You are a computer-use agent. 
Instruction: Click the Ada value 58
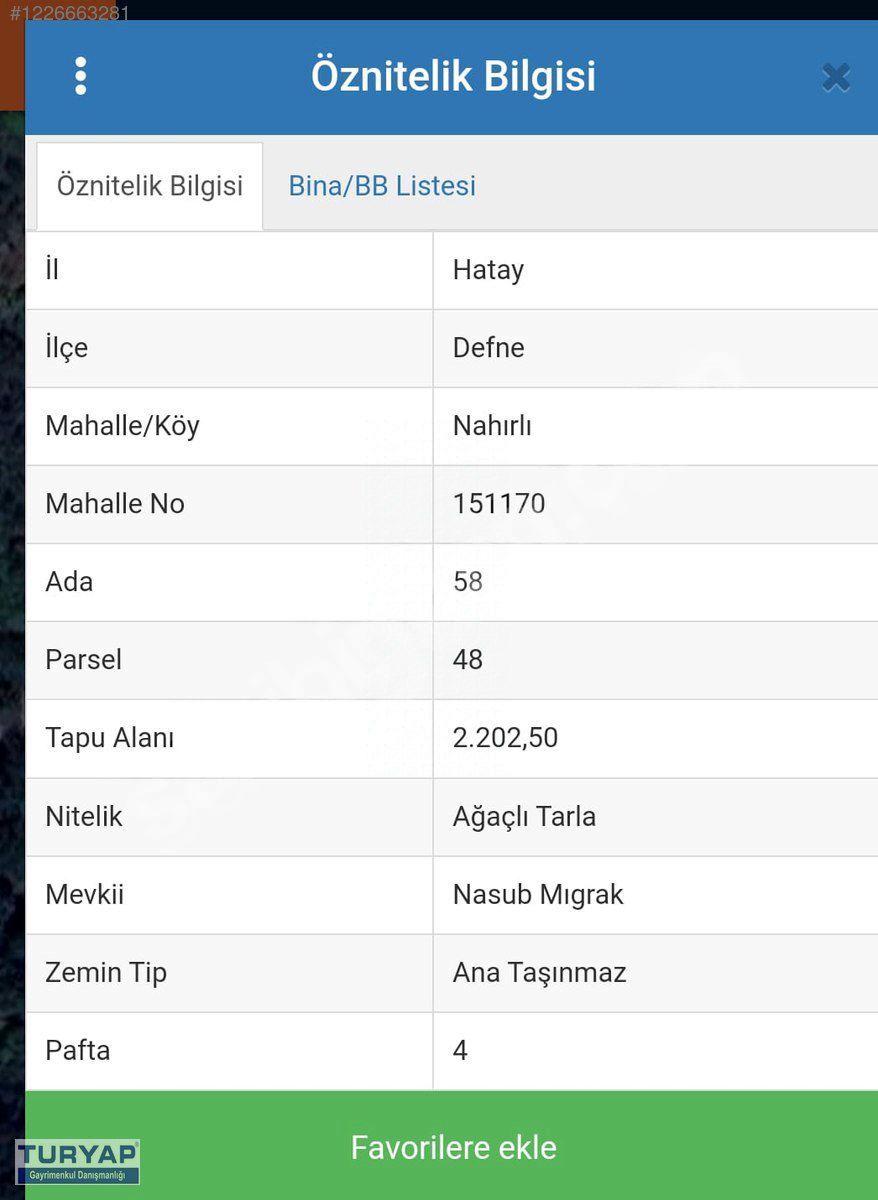click(x=468, y=582)
